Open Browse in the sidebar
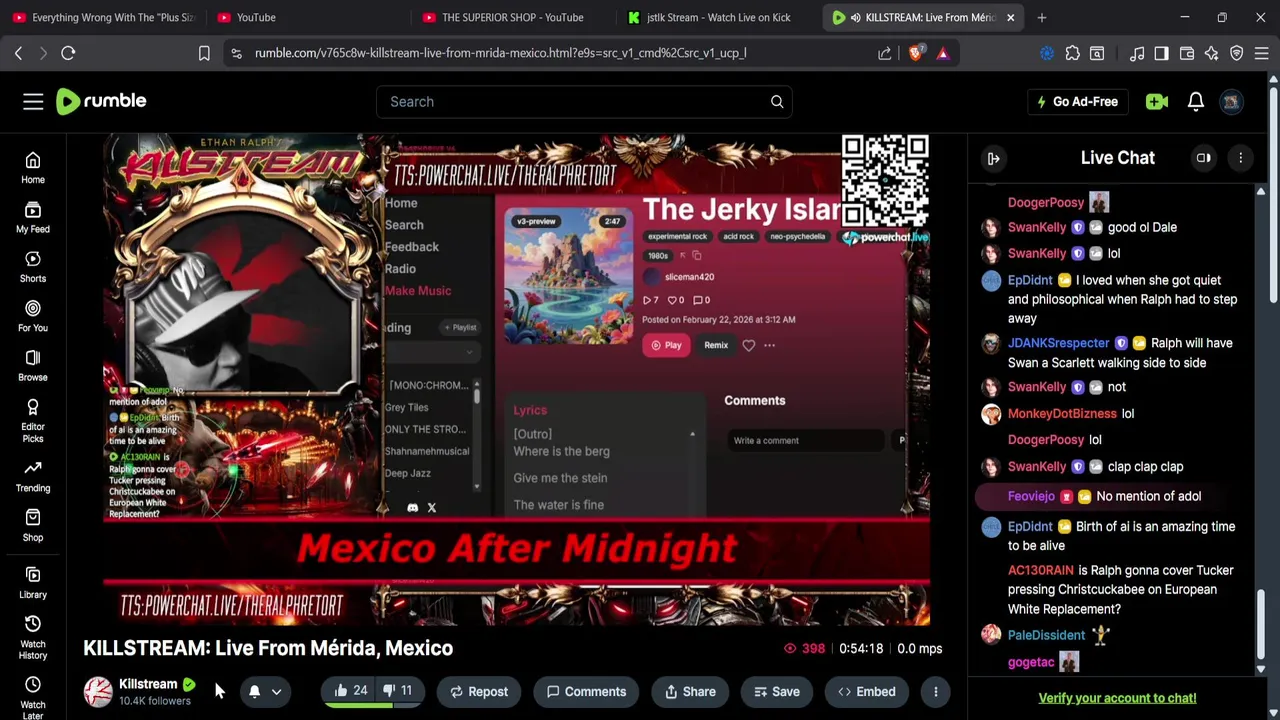The height and width of the screenshot is (720, 1280). click(33, 365)
